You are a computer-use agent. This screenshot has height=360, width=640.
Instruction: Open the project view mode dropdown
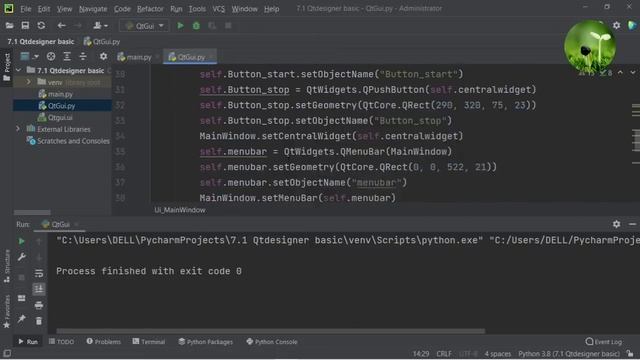(29, 56)
